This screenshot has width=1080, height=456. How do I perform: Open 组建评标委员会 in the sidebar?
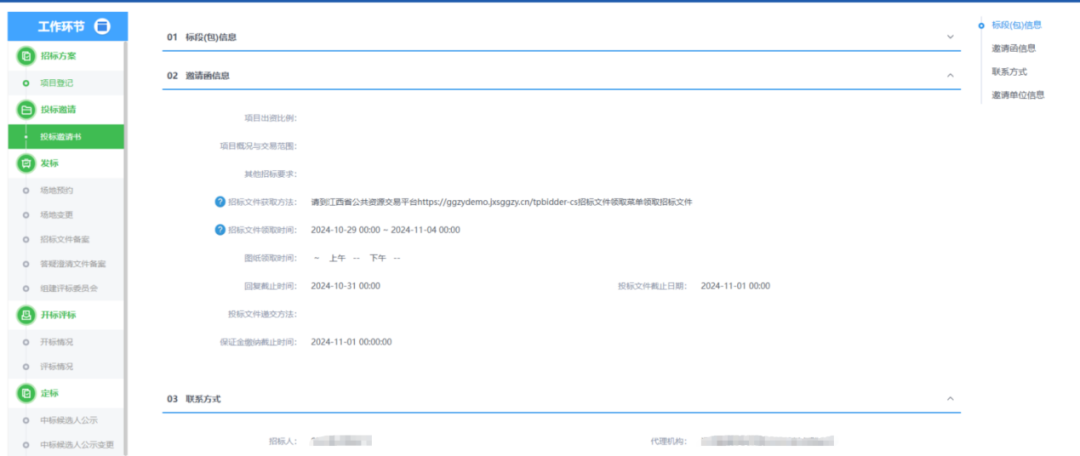[x=69, y=288]
